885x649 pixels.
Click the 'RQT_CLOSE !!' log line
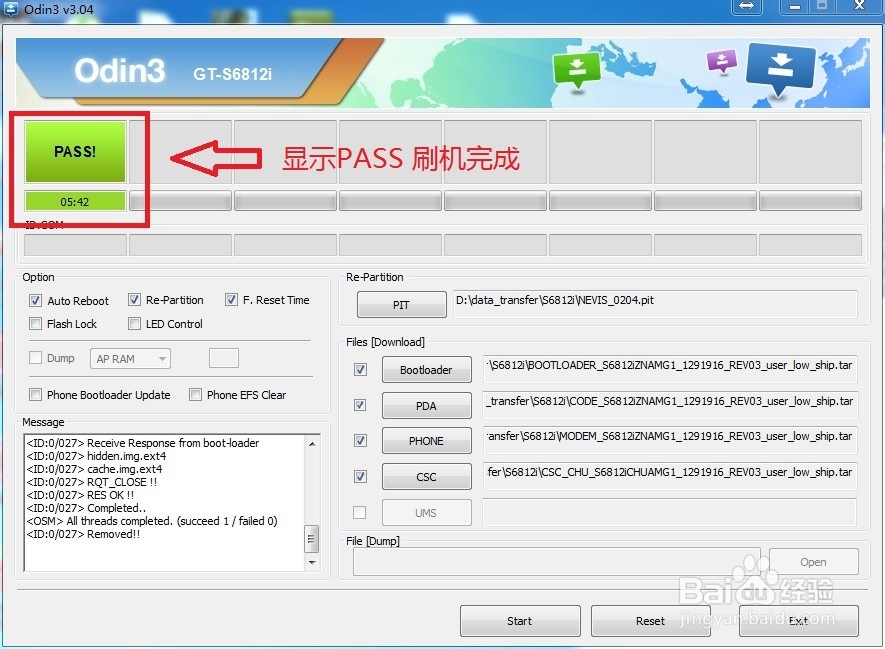coord(91,482)
